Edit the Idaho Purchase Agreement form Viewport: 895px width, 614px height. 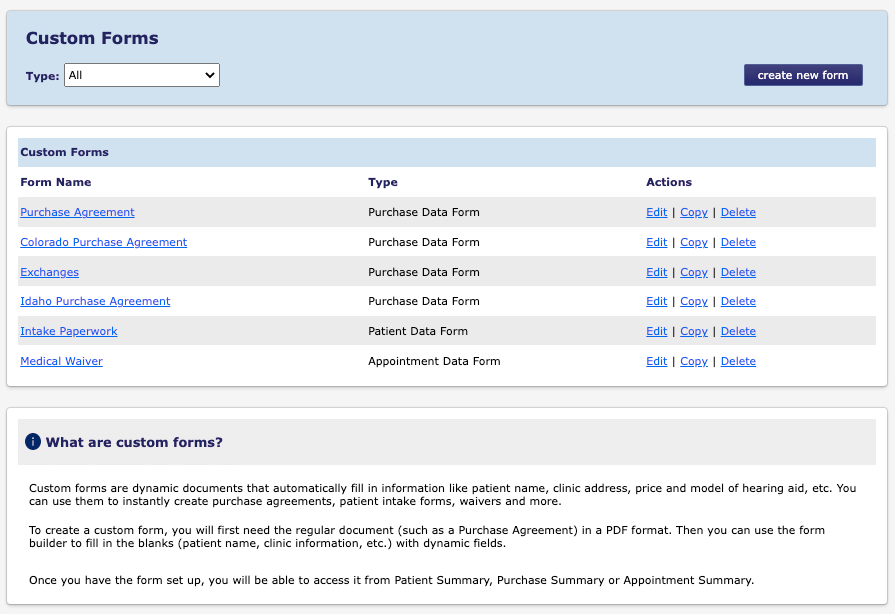point(656,301)
